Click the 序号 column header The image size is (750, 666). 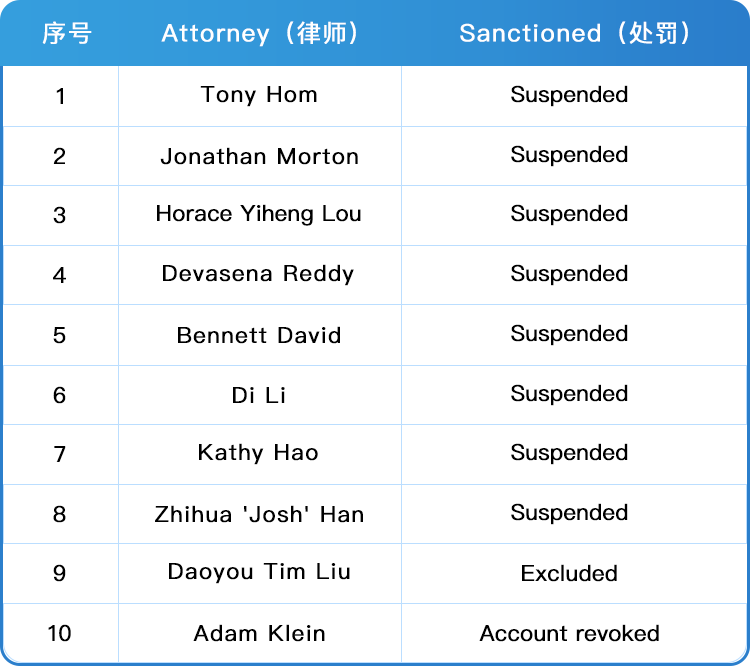[x=66, y=33]
